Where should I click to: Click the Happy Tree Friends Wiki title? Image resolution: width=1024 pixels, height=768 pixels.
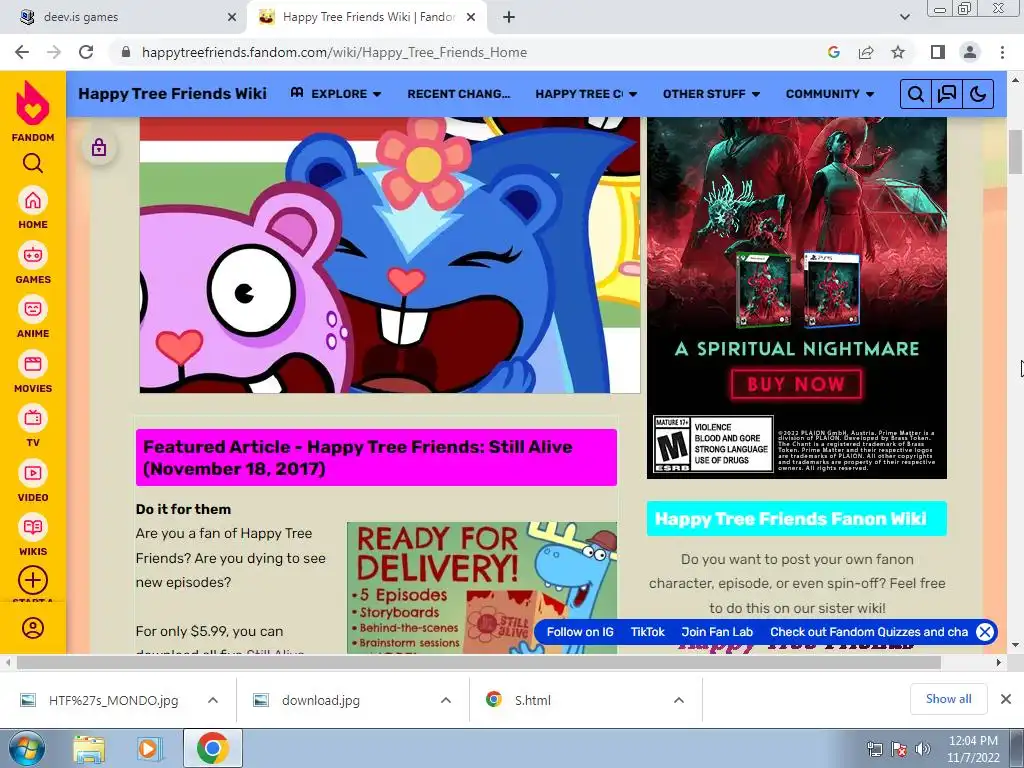click(172, 94)
